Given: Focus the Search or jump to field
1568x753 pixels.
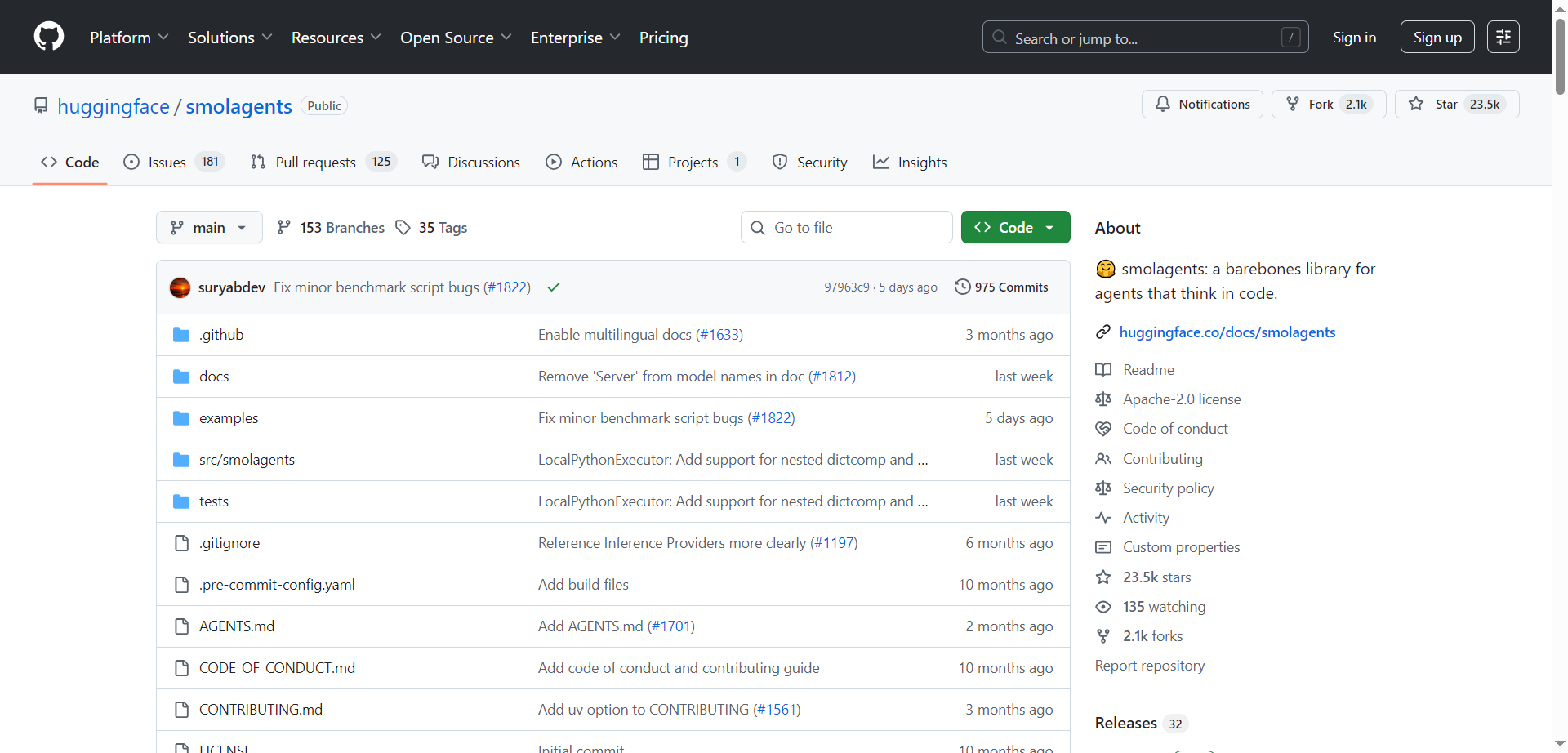Looking at the screenshot, I should [x=1145, y=37].
